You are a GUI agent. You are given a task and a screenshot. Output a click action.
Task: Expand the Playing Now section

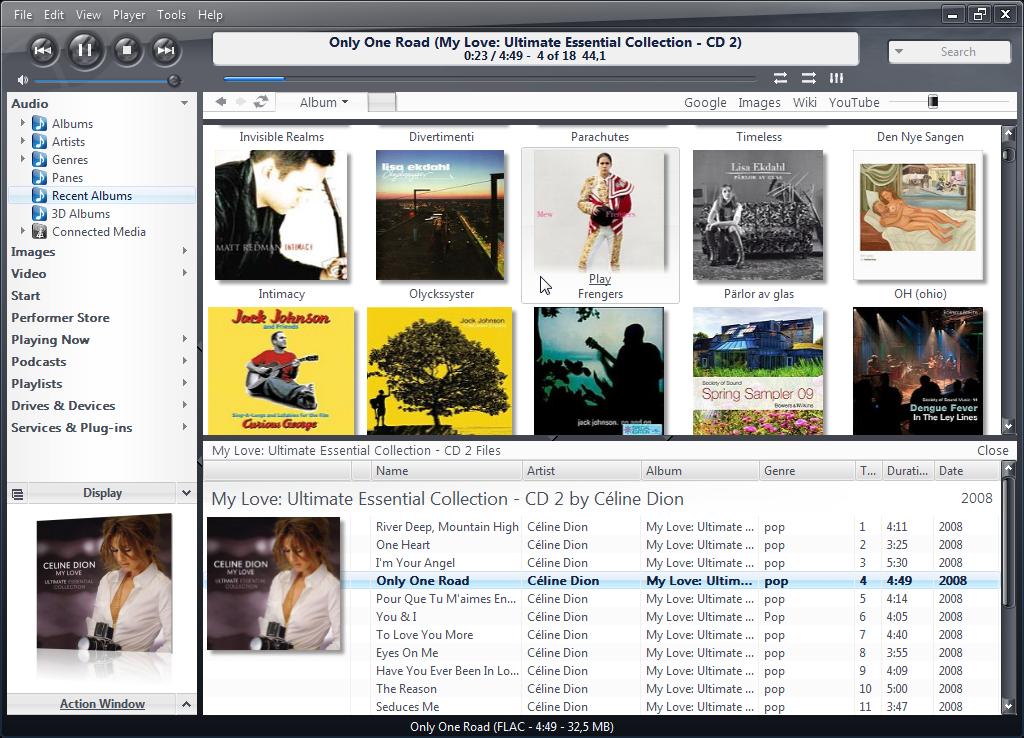click(184, 339)
